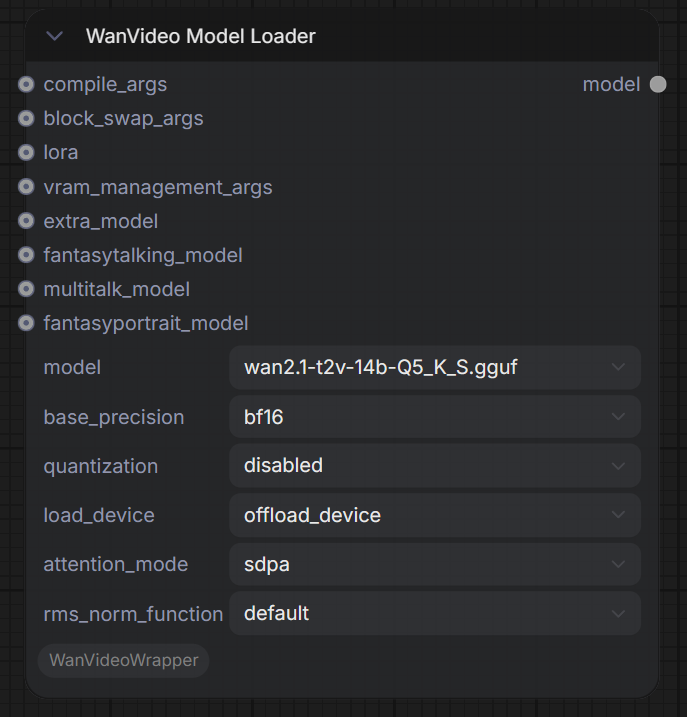Click the rms_norm_function label

pos(133,614)
